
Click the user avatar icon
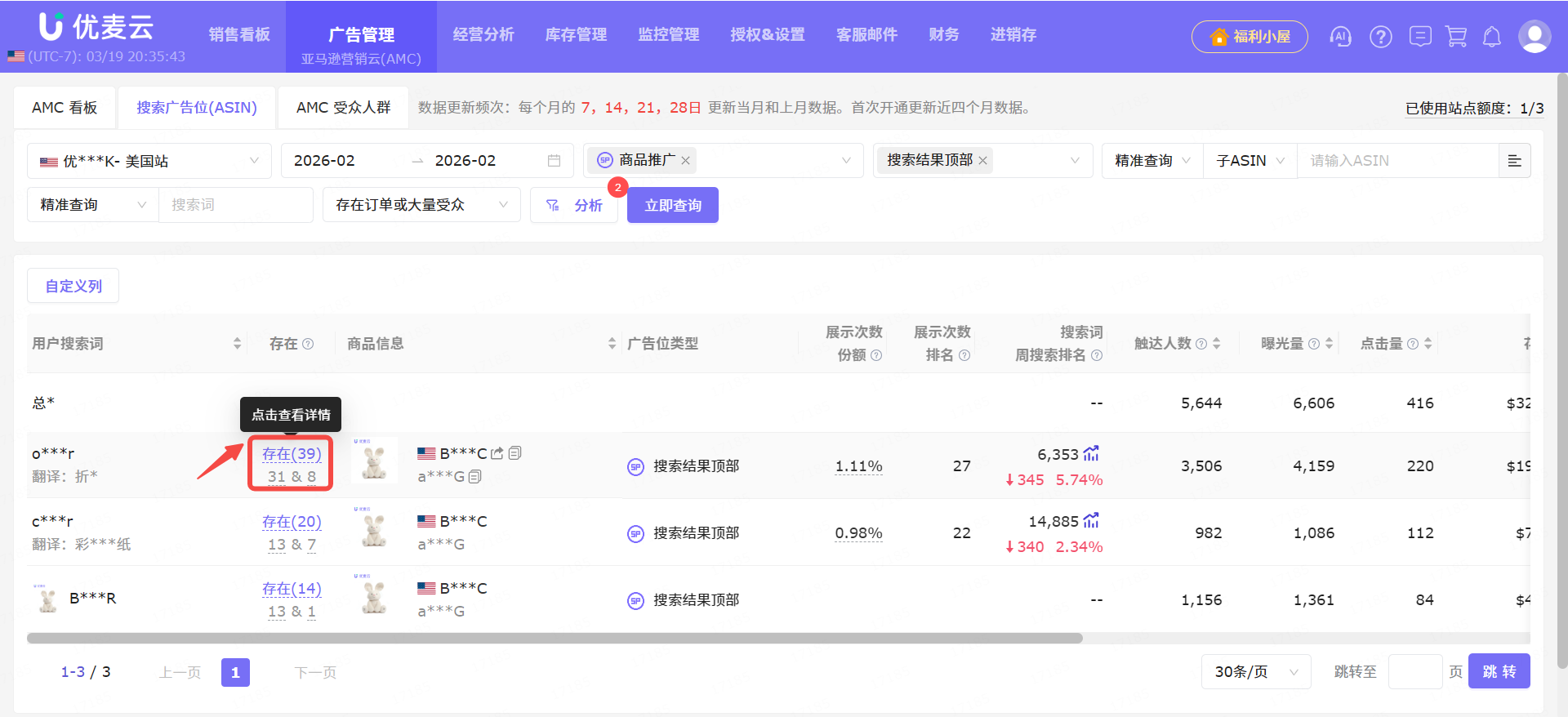(1534, 37)
